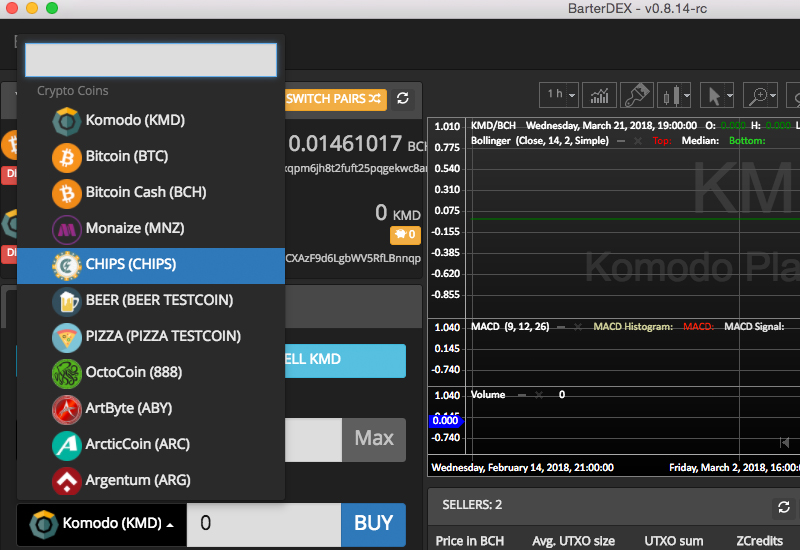
Task: Refresh balances icon next to Switch Pairs
Action: click(403, 98)
